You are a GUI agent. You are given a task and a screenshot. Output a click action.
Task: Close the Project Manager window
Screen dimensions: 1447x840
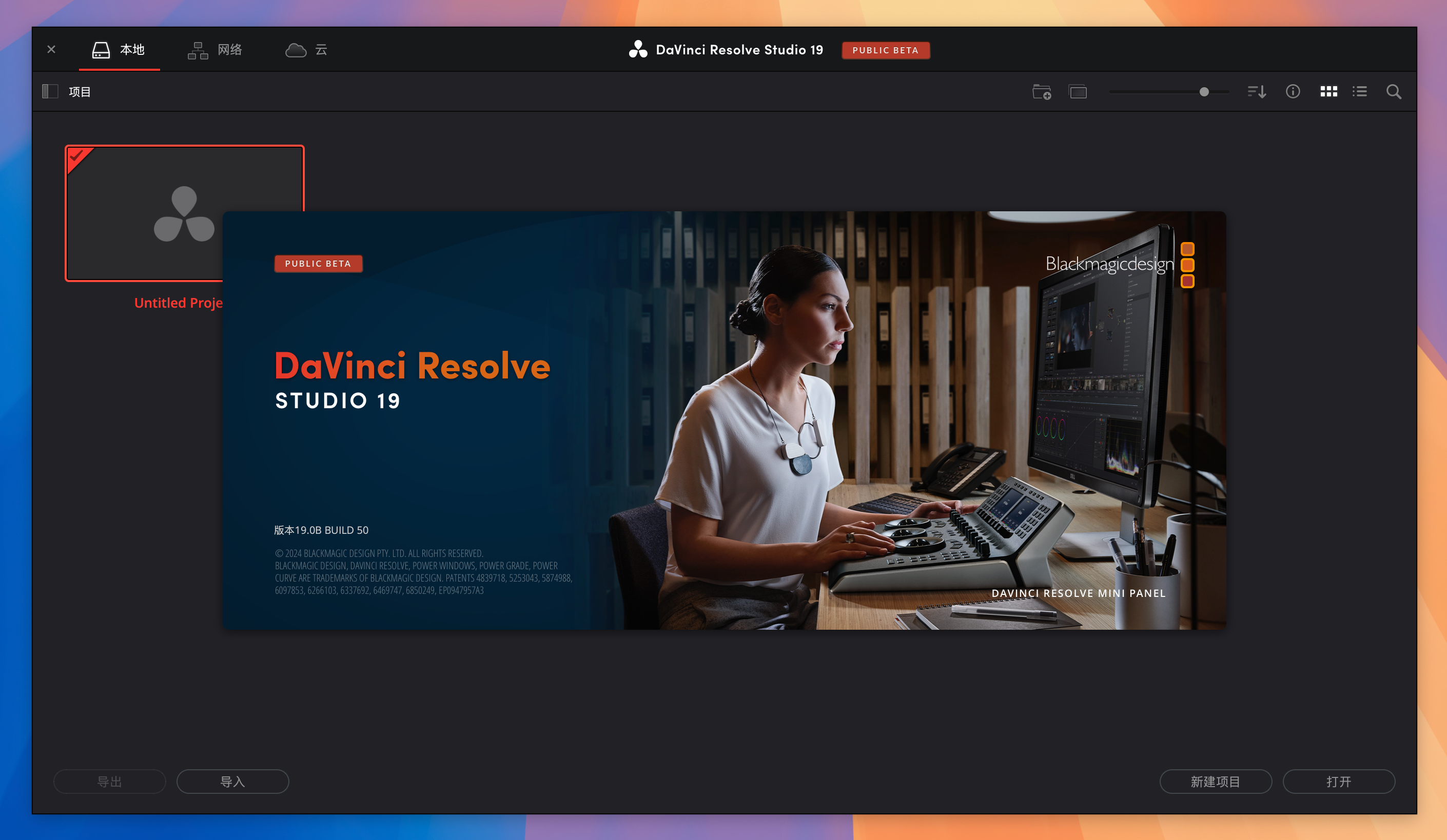click(51, 50)
